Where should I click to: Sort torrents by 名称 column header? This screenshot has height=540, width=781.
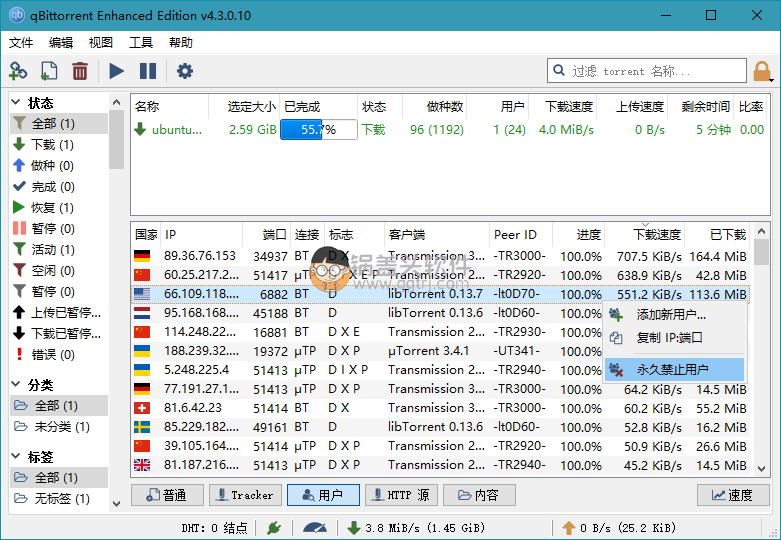169,107
